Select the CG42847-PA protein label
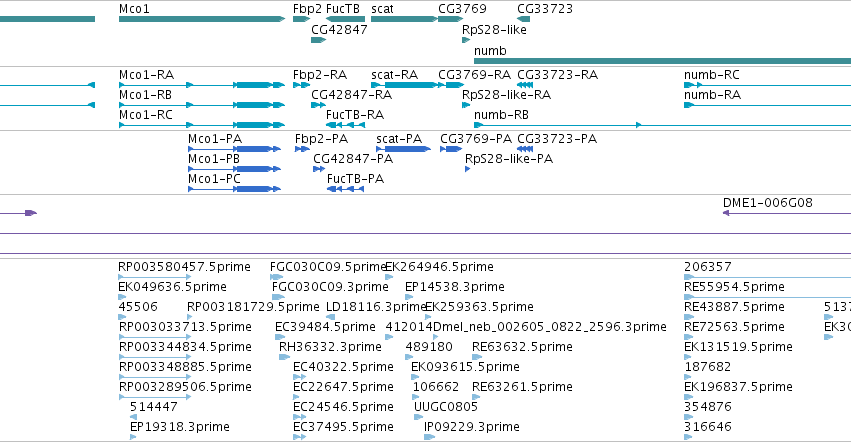Image resolution: width=851 pixels, height=442 pixels. (353, 159)
